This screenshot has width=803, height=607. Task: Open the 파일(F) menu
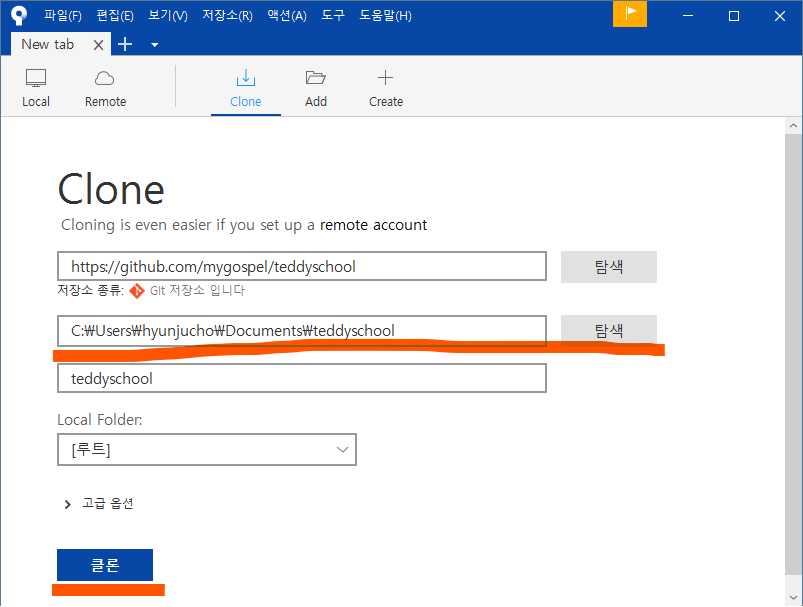(62, 16)
